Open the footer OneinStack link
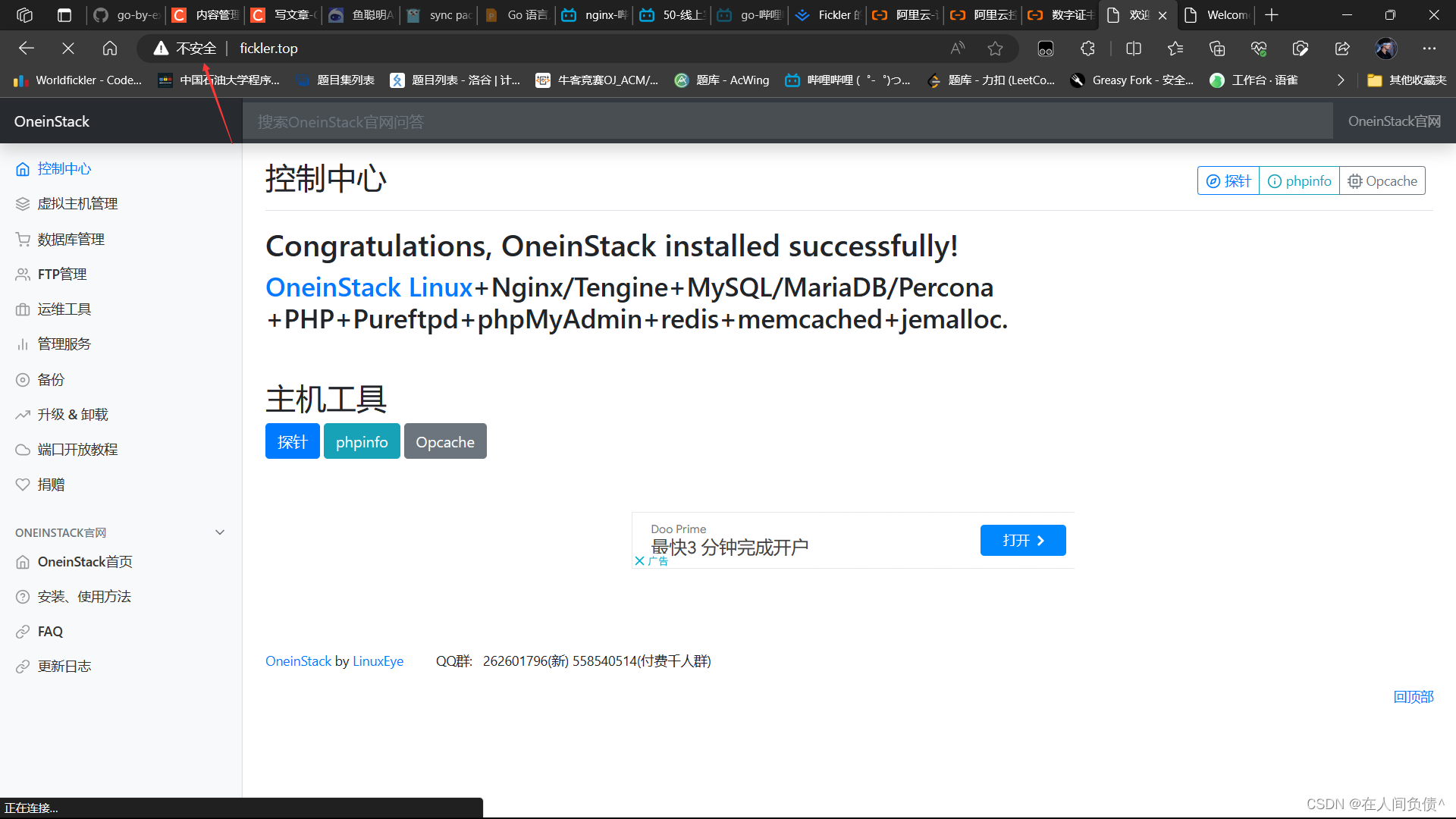The height and width of the screenshot is (819, 1456). point(298,661)
